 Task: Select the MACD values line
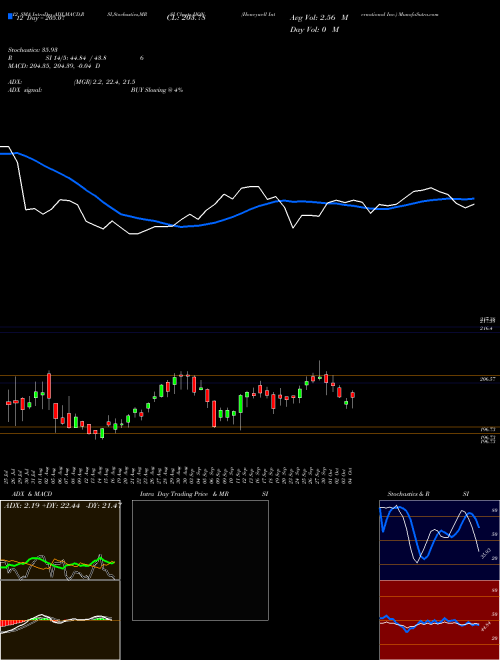point(54,66)
